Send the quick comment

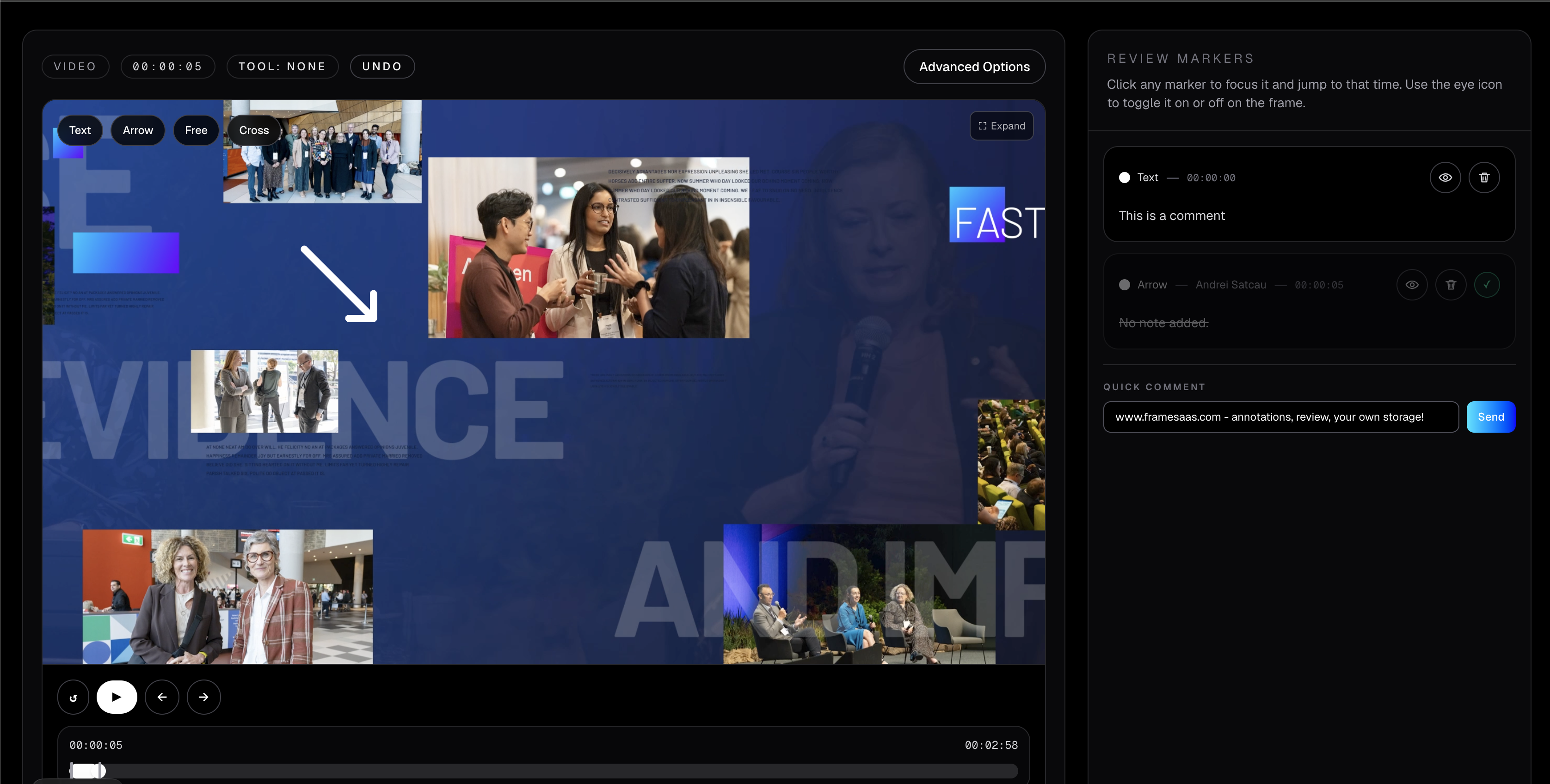(x=1490, y=416)
